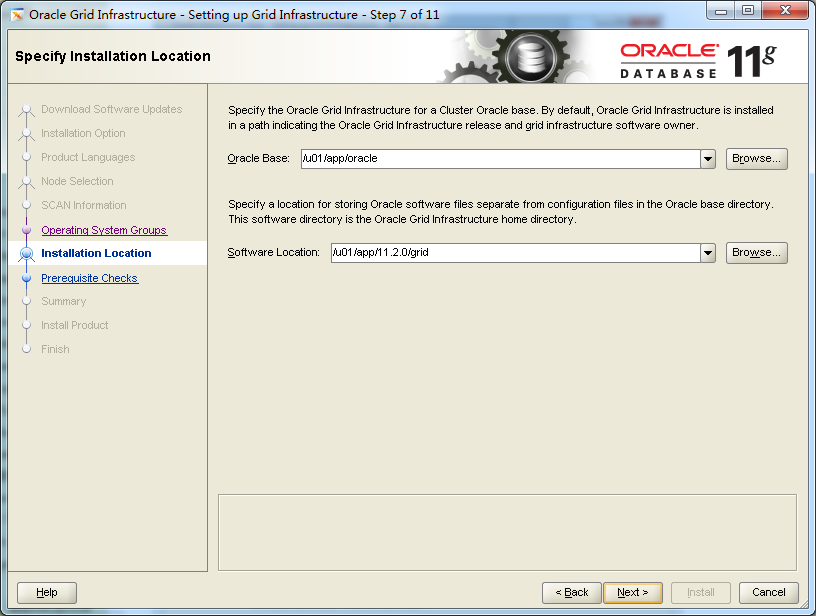Click the Software Location path field
816x616 pixels.
516,253
